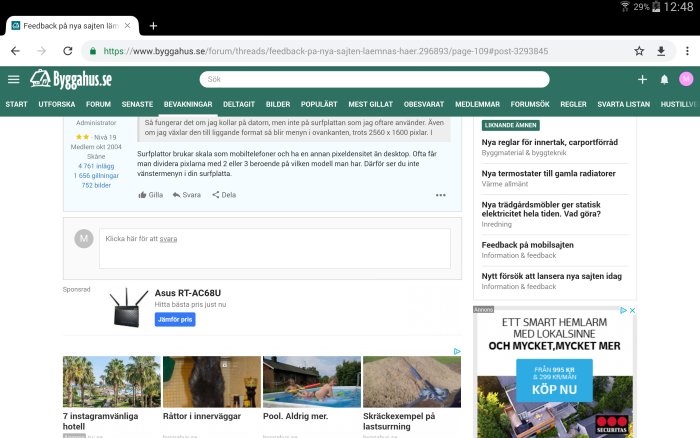Open the pink M profile avatar

tap(686, 79)
